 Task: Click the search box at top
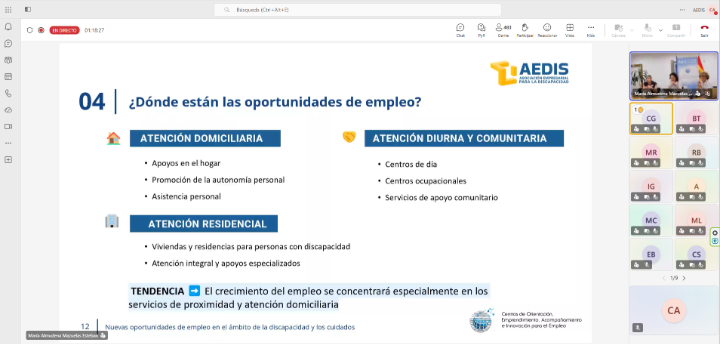click(357, 10)
